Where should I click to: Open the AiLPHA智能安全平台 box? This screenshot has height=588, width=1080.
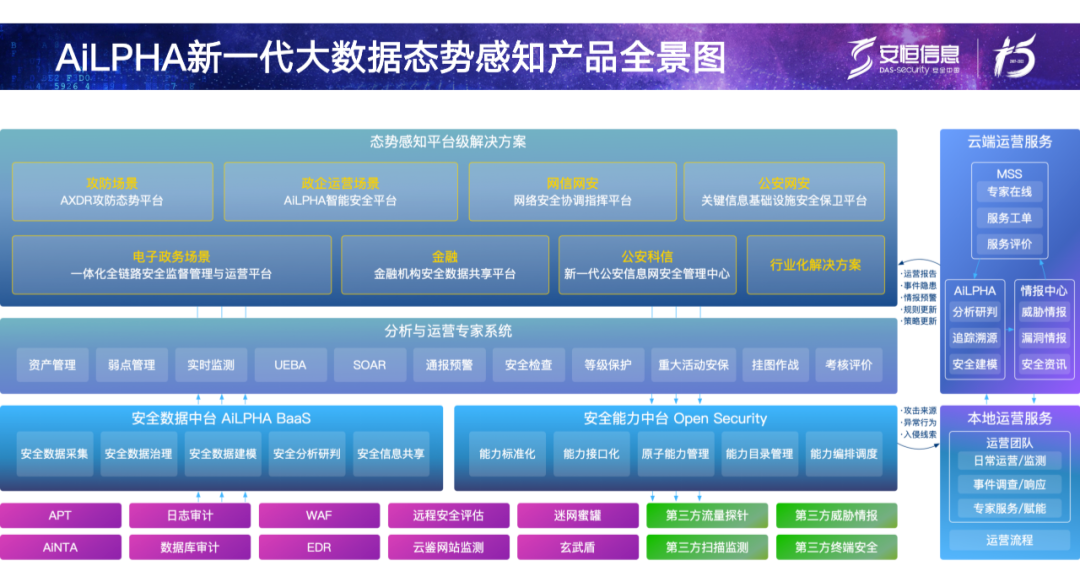(x=340, y=192)
